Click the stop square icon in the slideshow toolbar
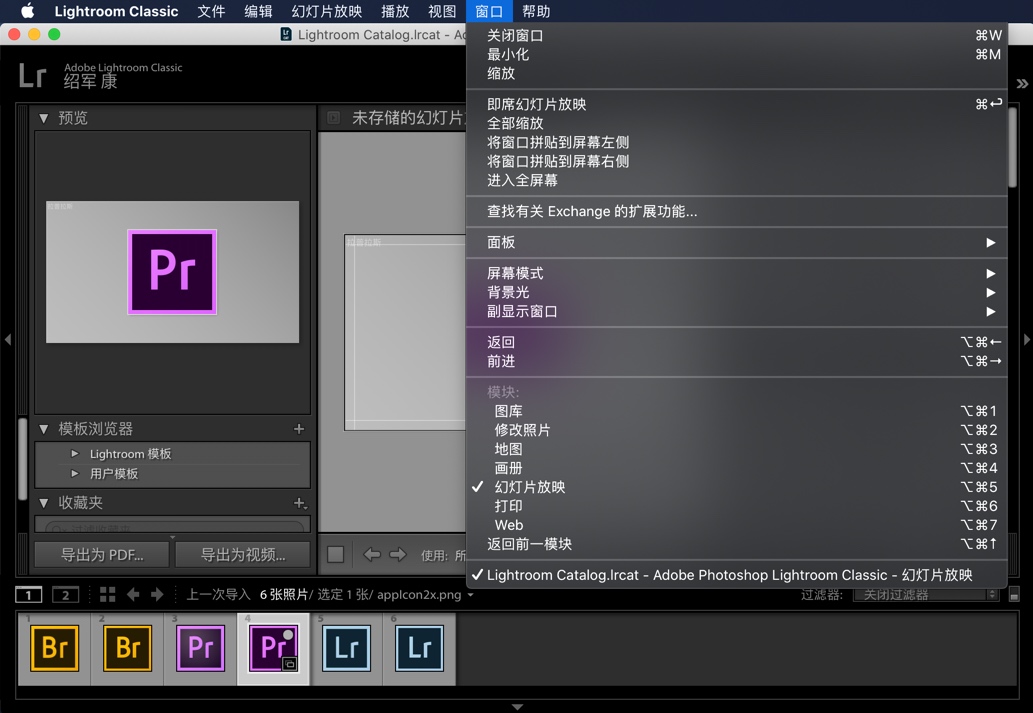 pos(336,553)
